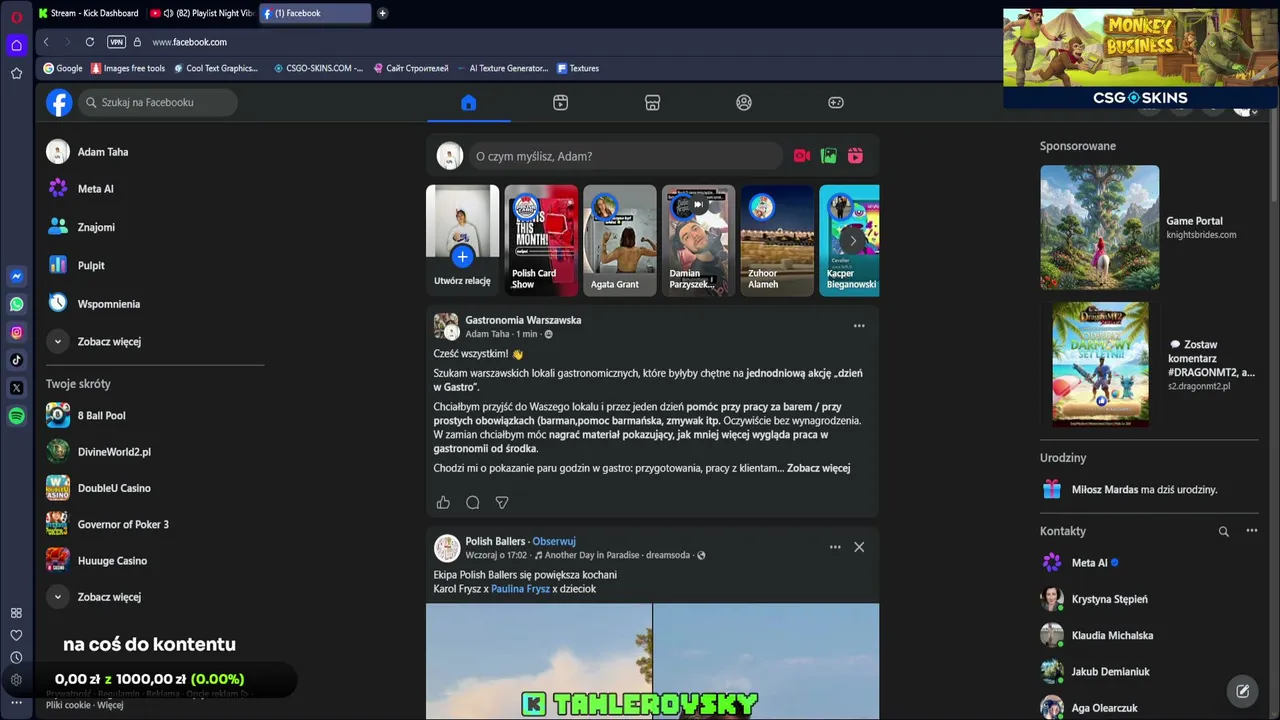Click the Facebook logo
The height and width of the screenshot is (720, 1280).
click(59, 102)
